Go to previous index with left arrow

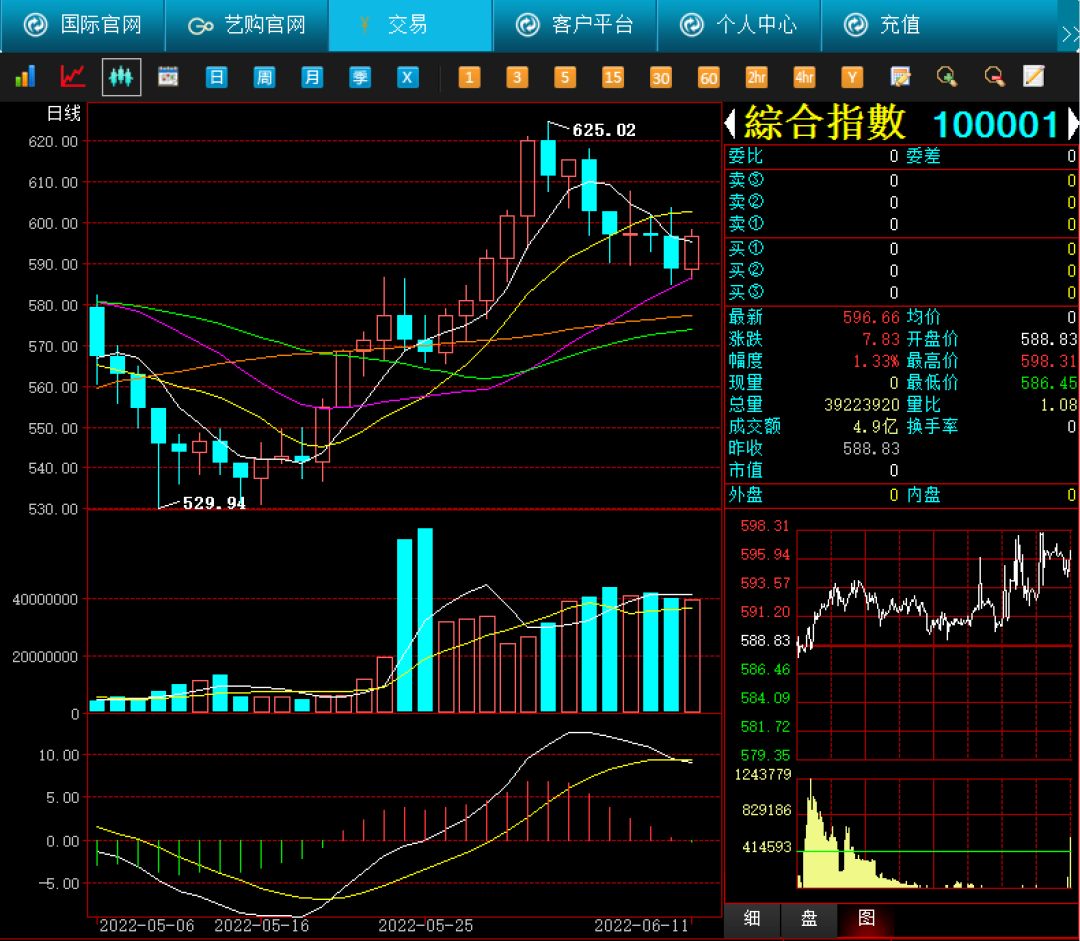731,124
